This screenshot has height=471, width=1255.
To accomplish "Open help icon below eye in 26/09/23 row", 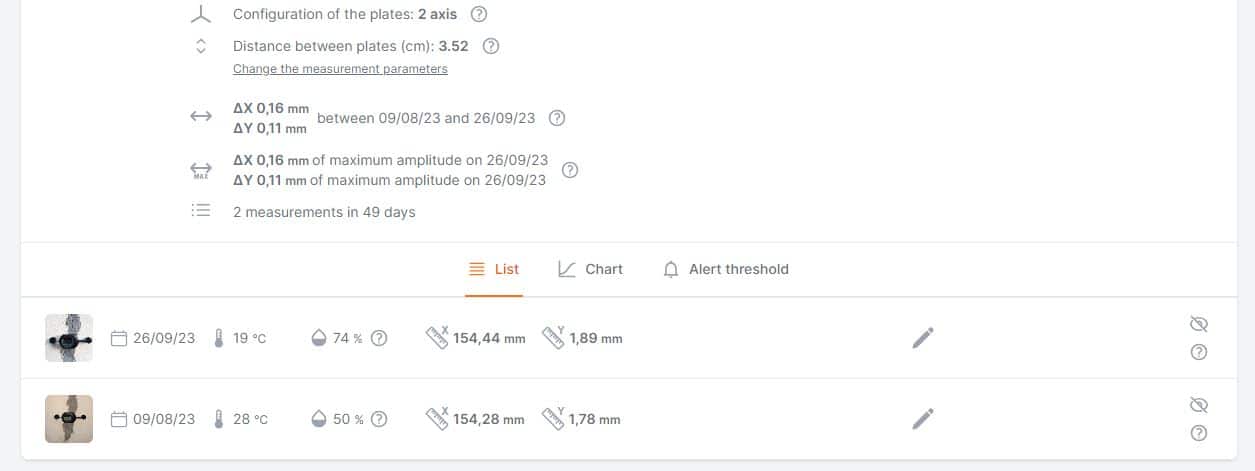I will [x=1200, y=352].
